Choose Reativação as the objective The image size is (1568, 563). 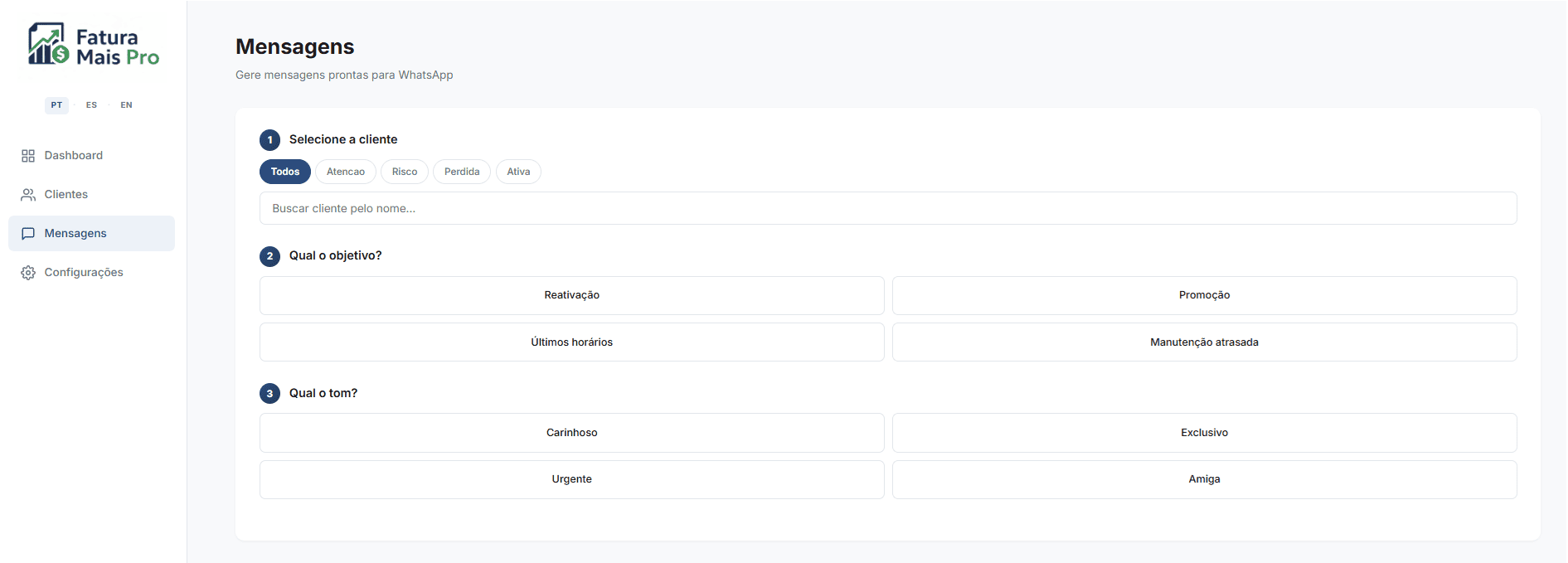pyautogui.click(x=571, y=295)
